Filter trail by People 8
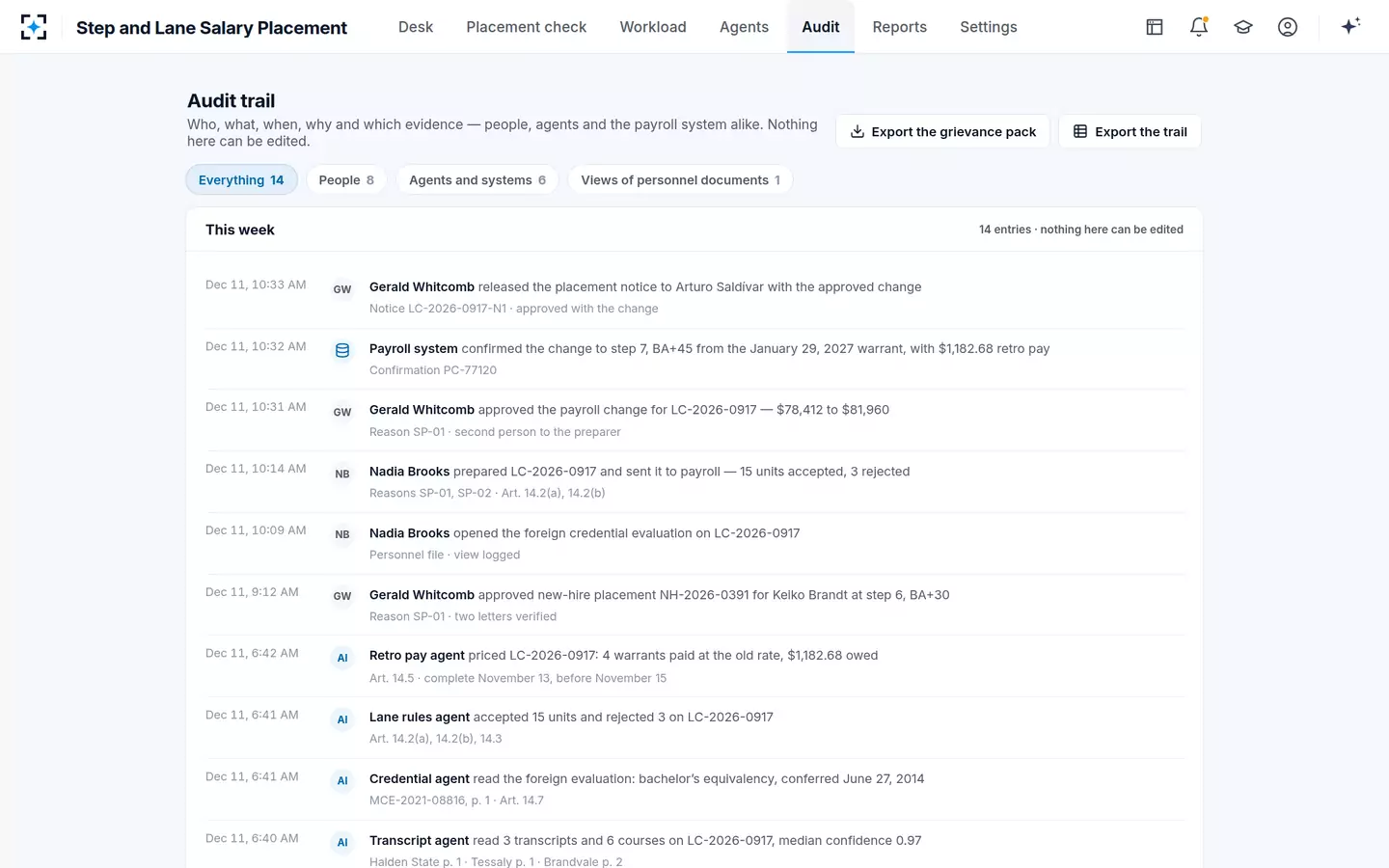The width and height of the screenshot is (1389, 868). (346, 180)
